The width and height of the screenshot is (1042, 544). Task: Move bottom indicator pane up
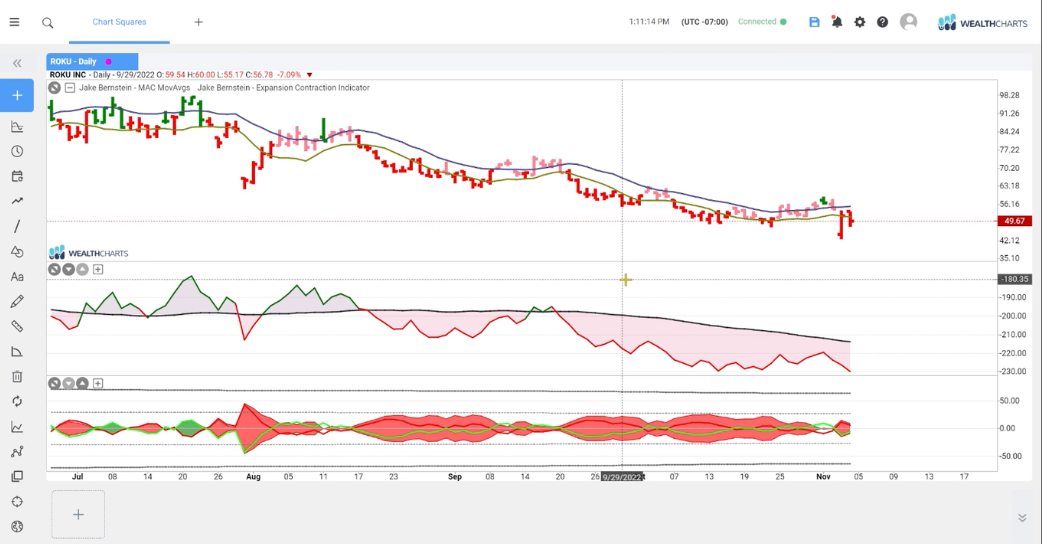tap(82, 384)
